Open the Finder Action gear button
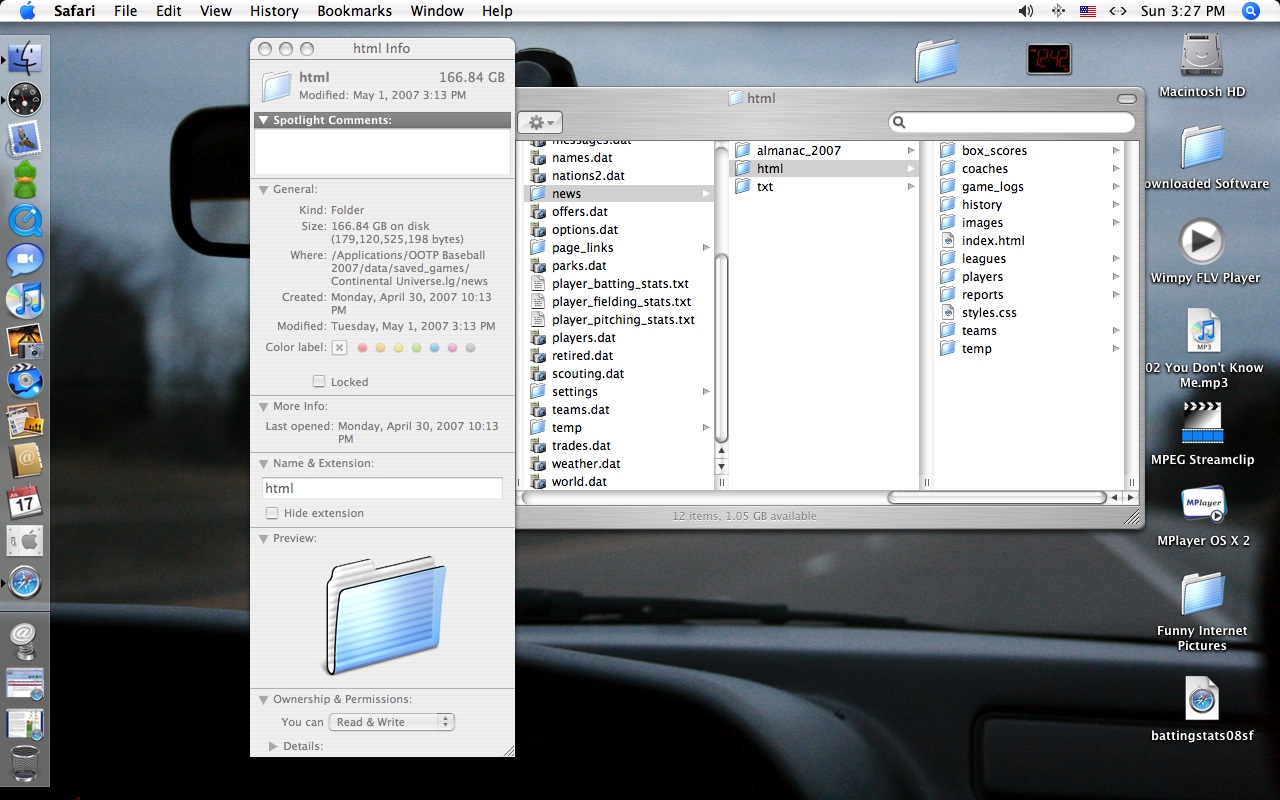 pos(541,122)
